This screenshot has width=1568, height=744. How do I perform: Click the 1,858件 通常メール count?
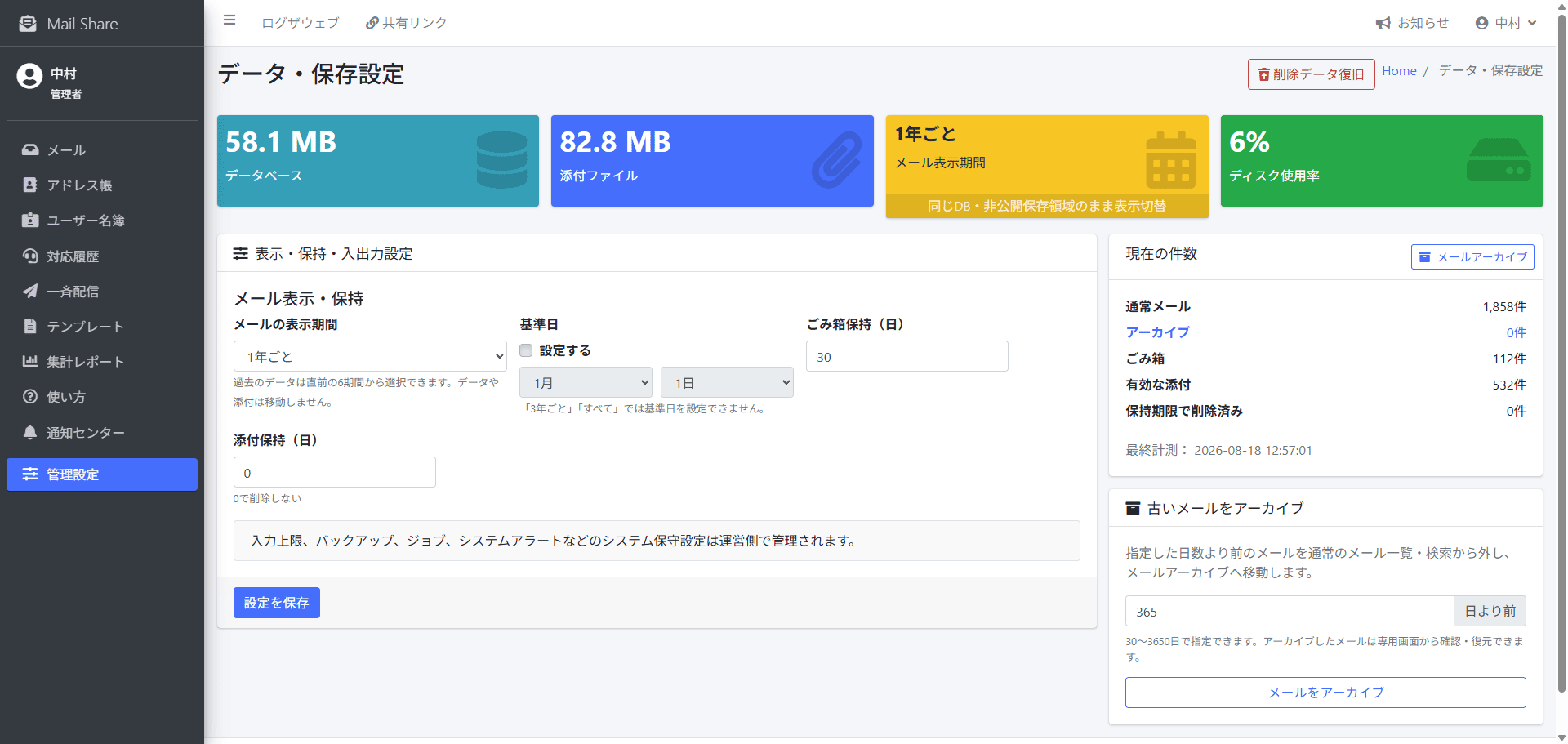pos(1504,306)
